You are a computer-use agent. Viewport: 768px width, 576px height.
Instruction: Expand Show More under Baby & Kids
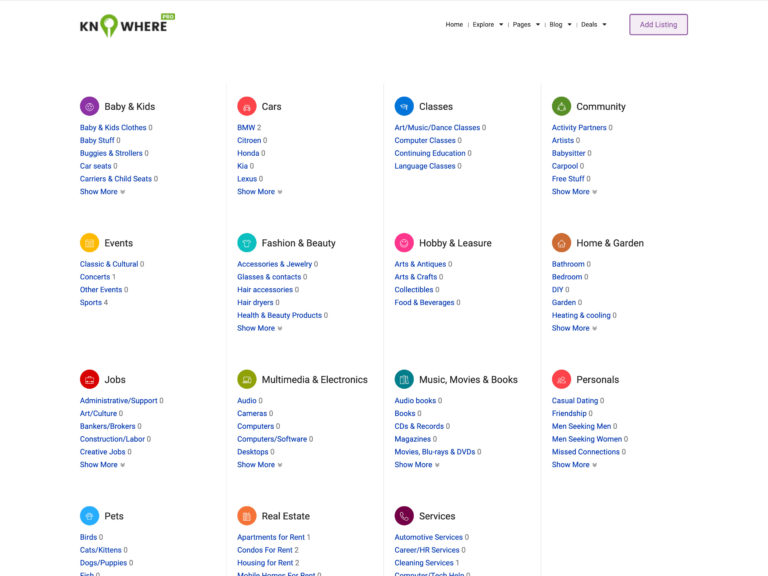(x=102, y=192)
